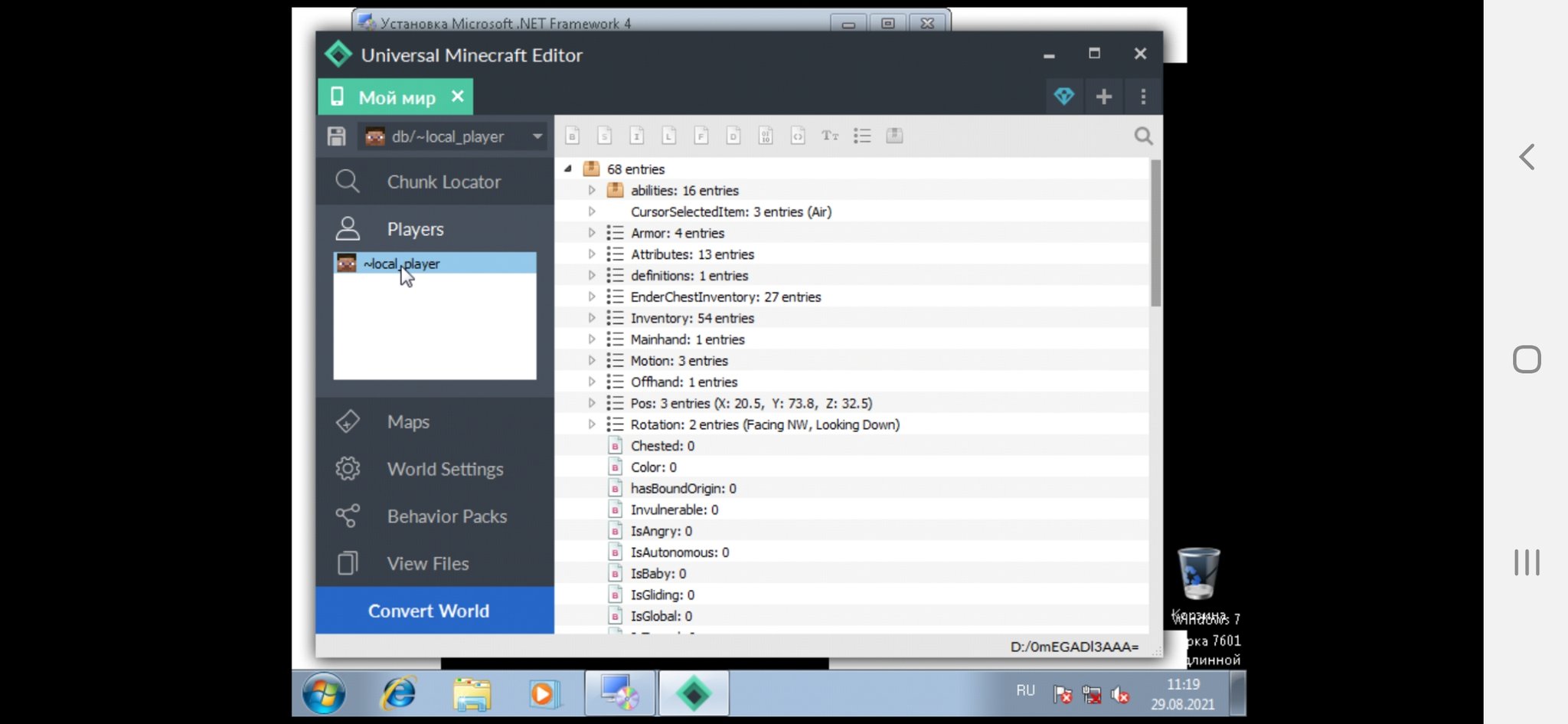The height and width of the screenshot is (724, 1568).
Task: Add a Short tag from the toolbar
Action: (604, 136)
